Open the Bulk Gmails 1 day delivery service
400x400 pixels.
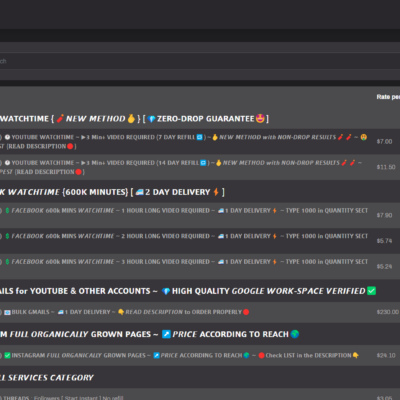[x=125, y=312]
